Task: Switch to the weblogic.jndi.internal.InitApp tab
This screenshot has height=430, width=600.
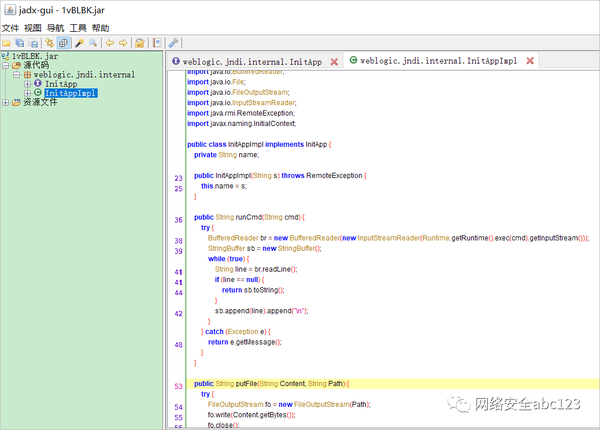Action: 253,62
